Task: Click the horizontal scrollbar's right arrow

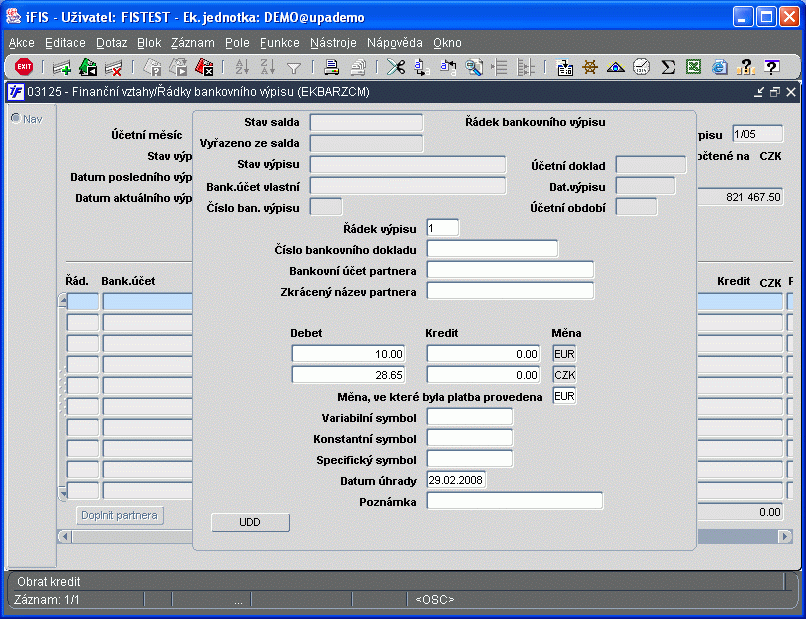Action: [x=785, y=536]
